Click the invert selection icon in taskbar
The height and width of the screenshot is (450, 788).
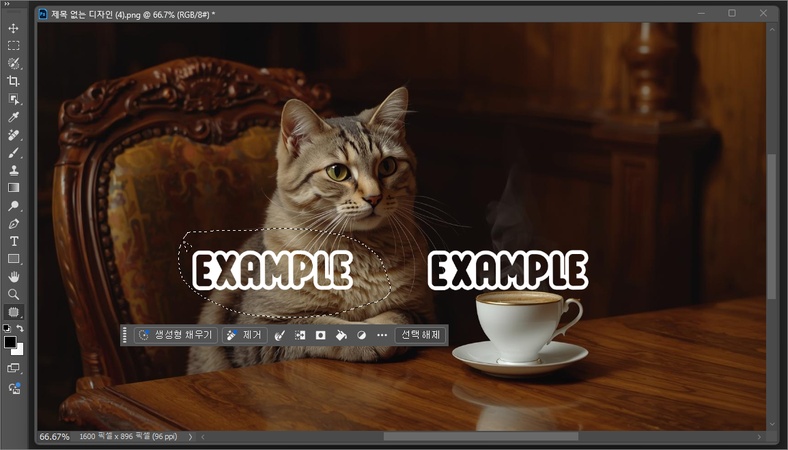click(300, 336)
